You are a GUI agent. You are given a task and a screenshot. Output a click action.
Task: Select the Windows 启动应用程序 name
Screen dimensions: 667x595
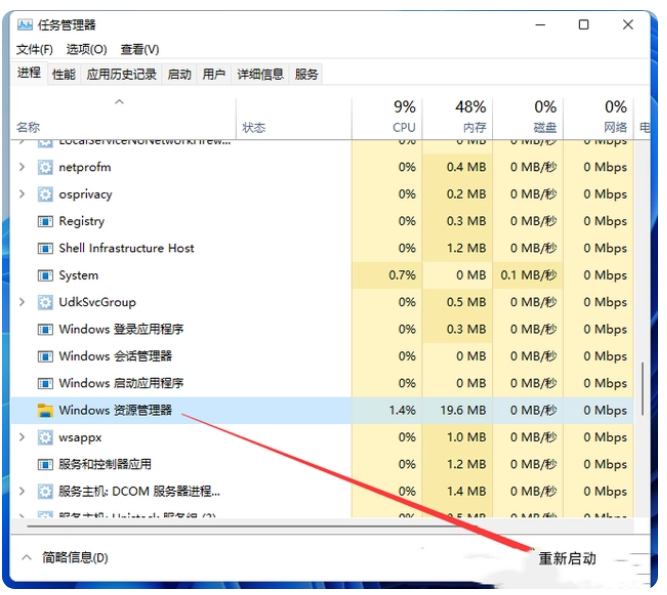coord(121,384)
